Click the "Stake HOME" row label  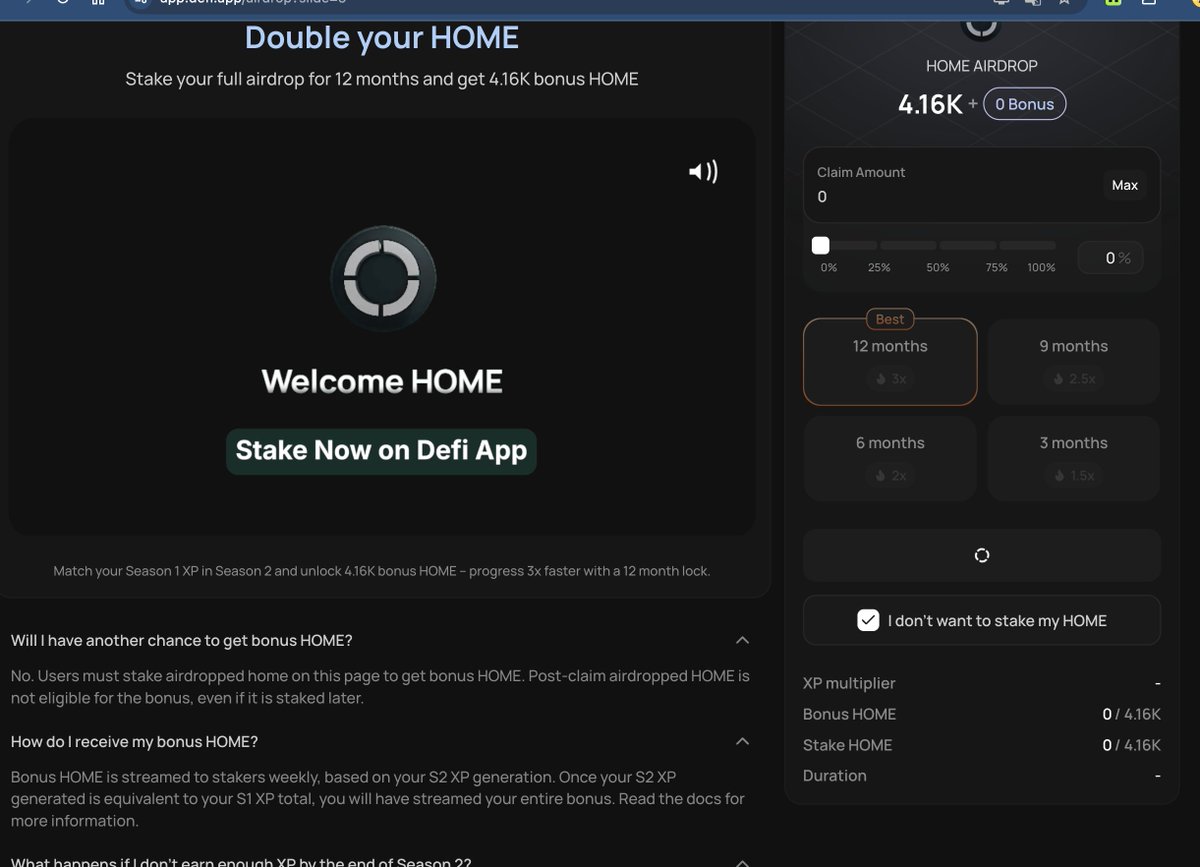click(x=848, y=745)
